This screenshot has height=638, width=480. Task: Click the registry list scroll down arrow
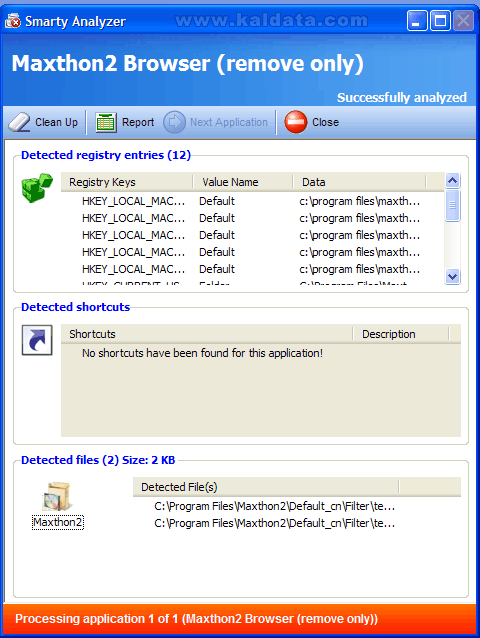pos(452,277)
